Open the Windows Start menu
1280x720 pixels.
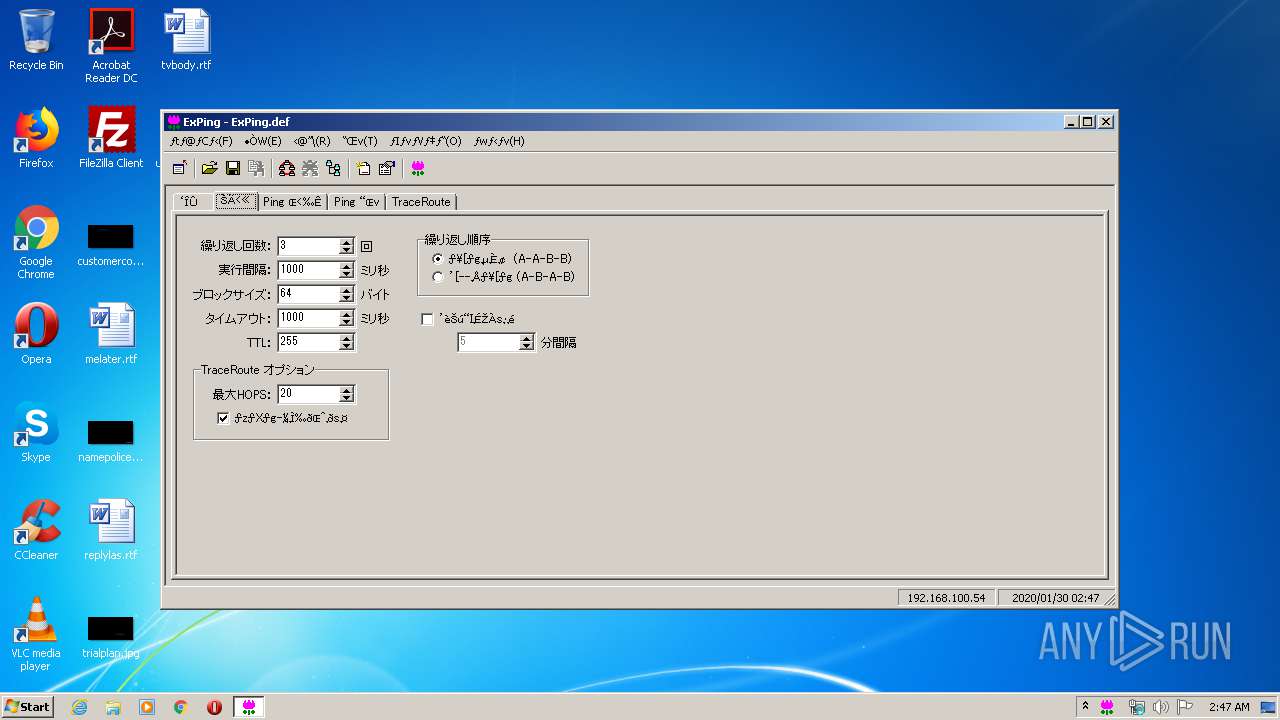click(27, 707)
